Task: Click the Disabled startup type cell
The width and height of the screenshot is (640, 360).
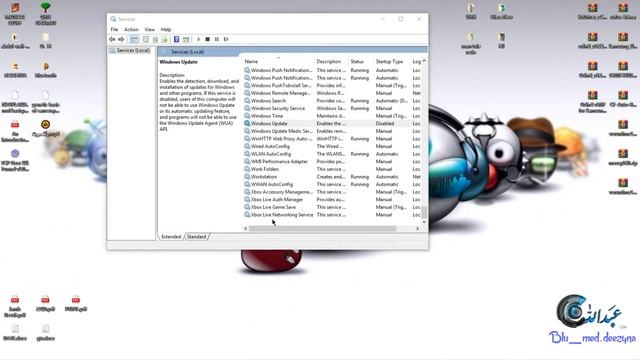Action: [x=385, y=123]
